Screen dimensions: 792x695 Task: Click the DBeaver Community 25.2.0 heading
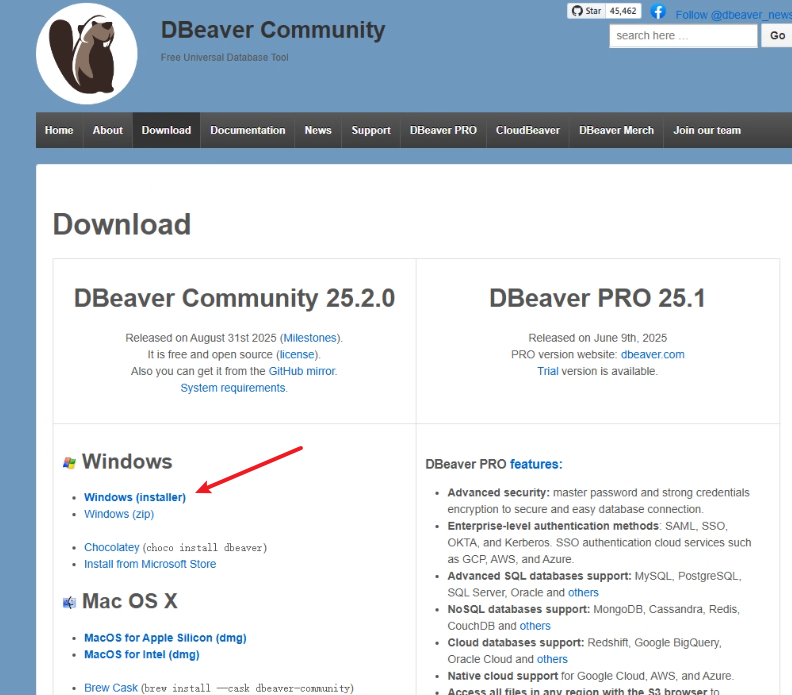(234, 298)
